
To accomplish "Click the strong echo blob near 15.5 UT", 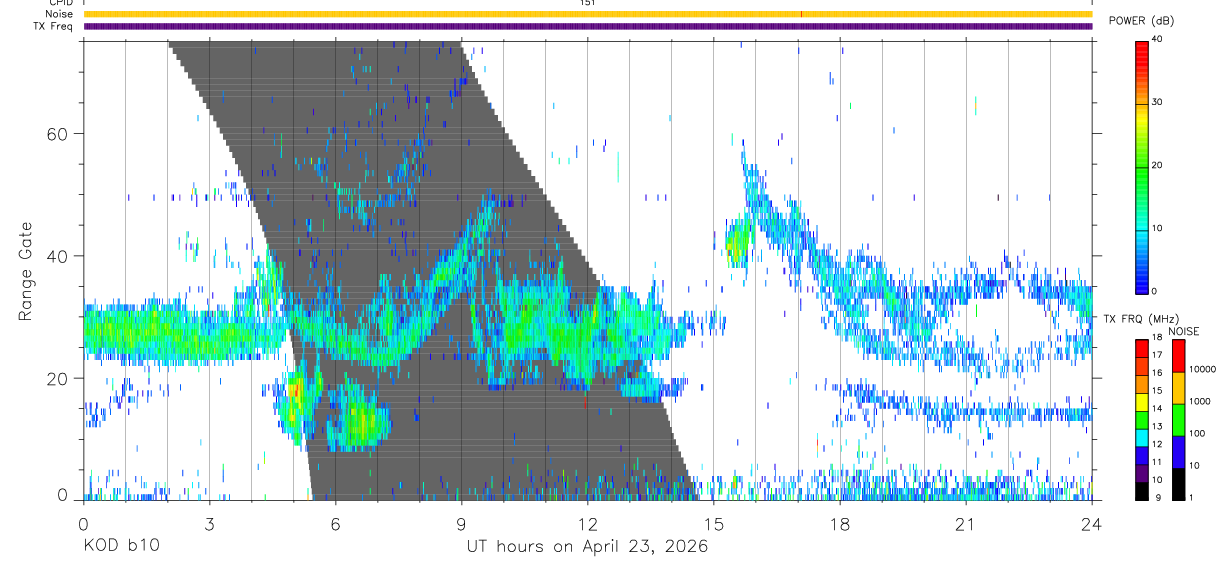I will point(738,242).
